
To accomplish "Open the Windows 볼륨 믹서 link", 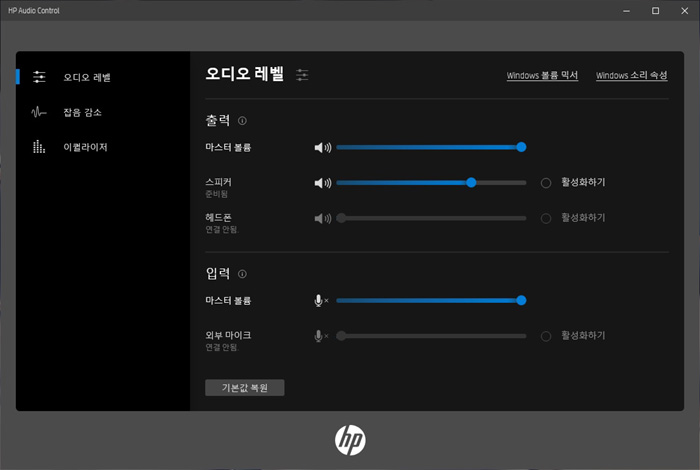I will click(x=542, y=75).
